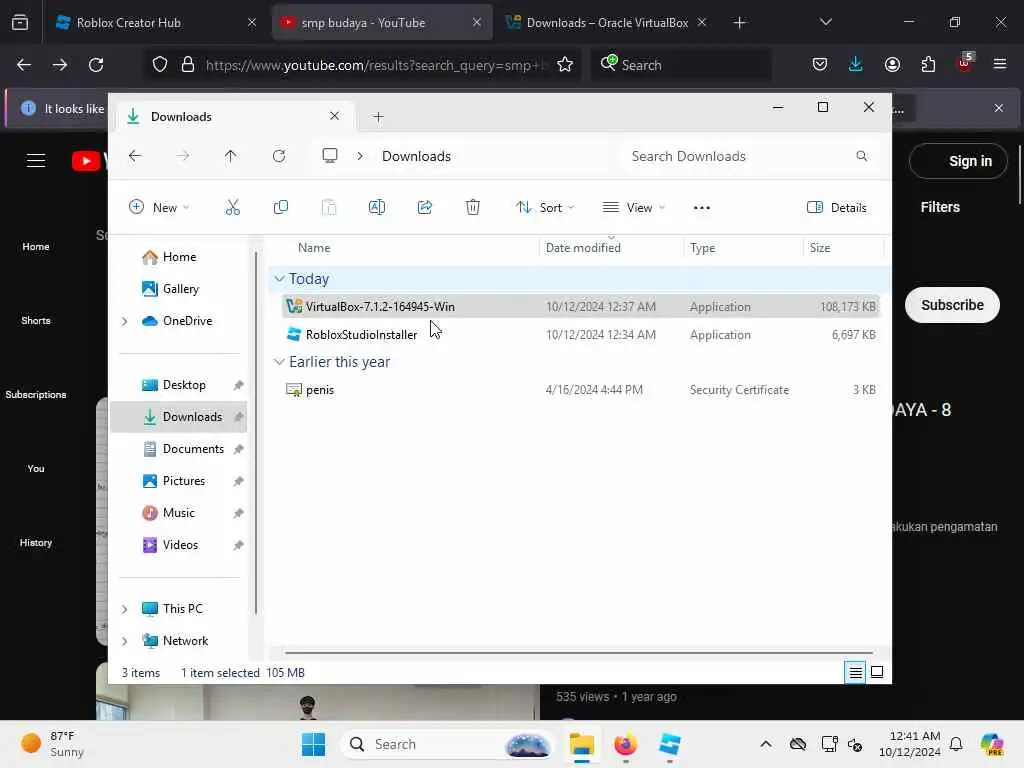Go up one folder level in File Explorer
Viewport: 1024px width, 768px height.
(x=231, y=156)
